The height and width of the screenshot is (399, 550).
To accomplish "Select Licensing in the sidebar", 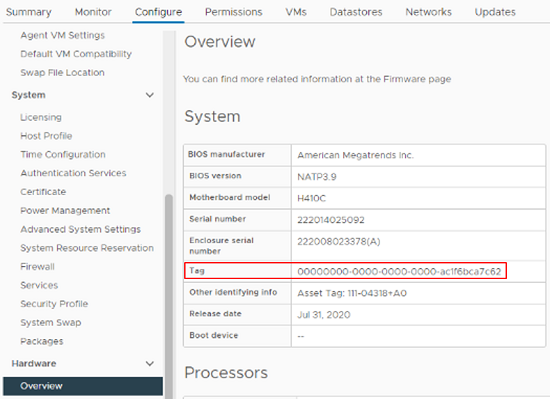I will coord(41,117).
